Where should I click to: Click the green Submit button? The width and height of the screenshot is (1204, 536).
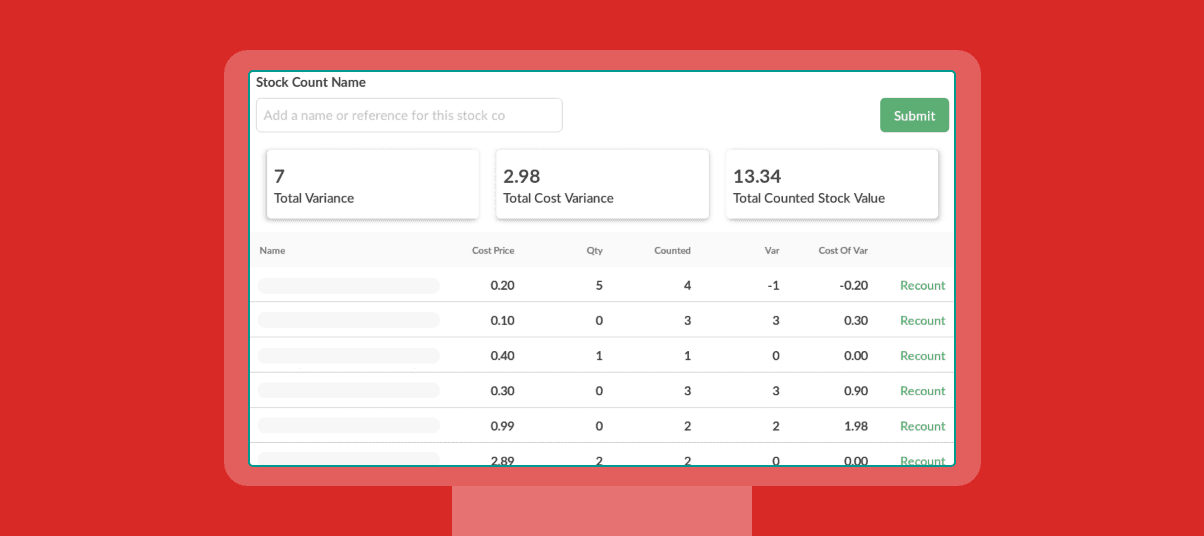click(x=914, y=115)
